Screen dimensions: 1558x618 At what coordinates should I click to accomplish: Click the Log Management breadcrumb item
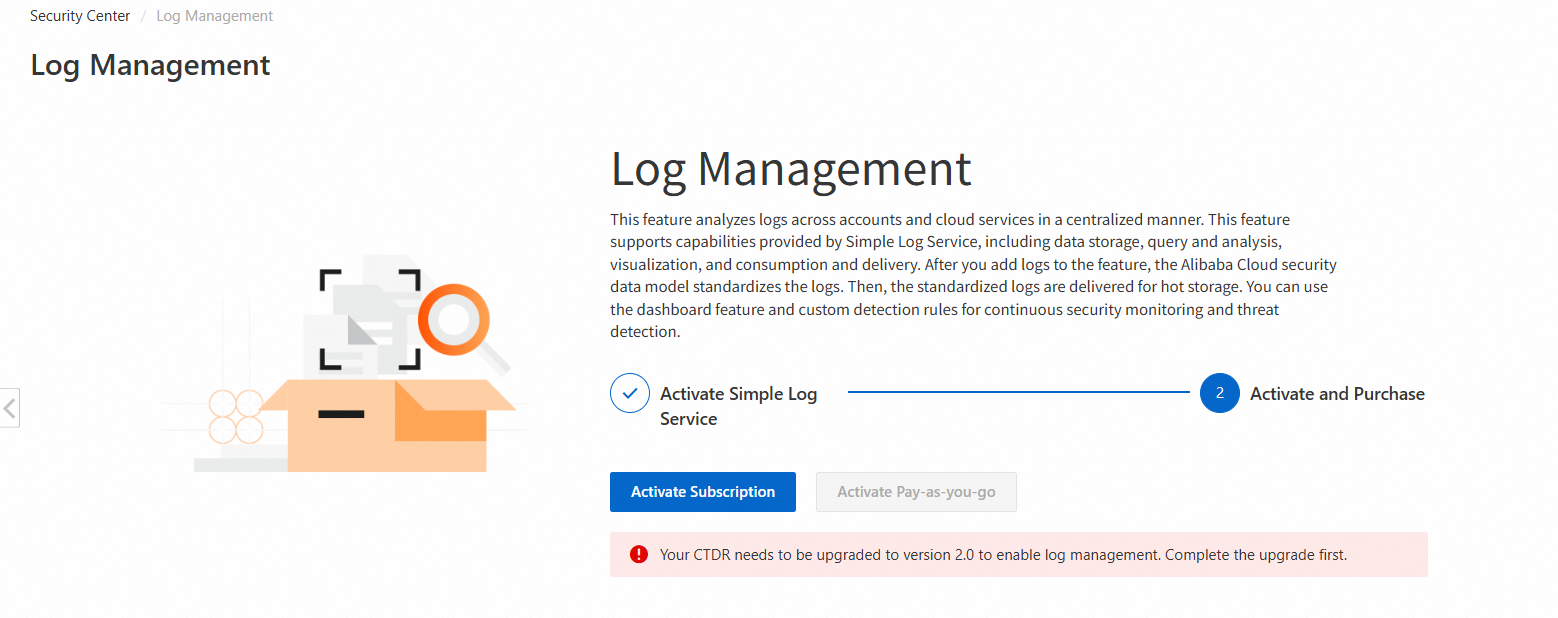[214, 16]
